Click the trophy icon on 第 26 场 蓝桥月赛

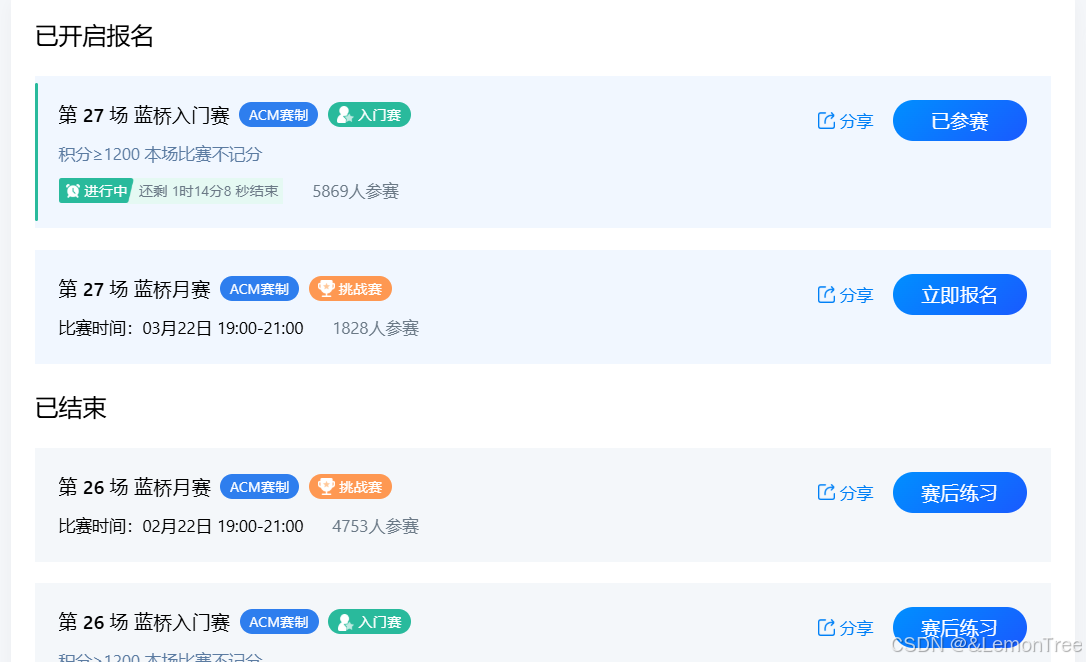click(x=326, y=486)
